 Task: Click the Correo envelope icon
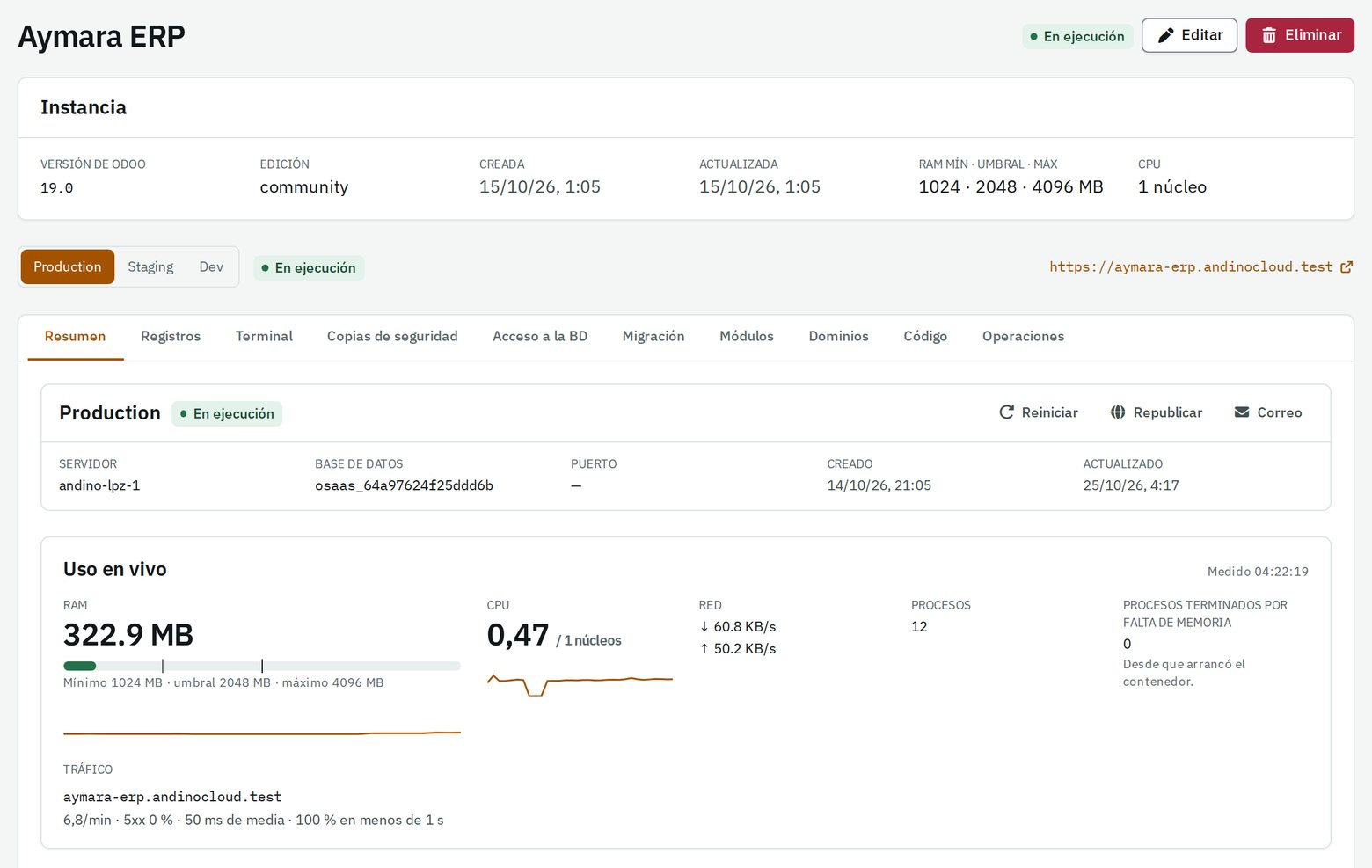tap(1242, 412)
